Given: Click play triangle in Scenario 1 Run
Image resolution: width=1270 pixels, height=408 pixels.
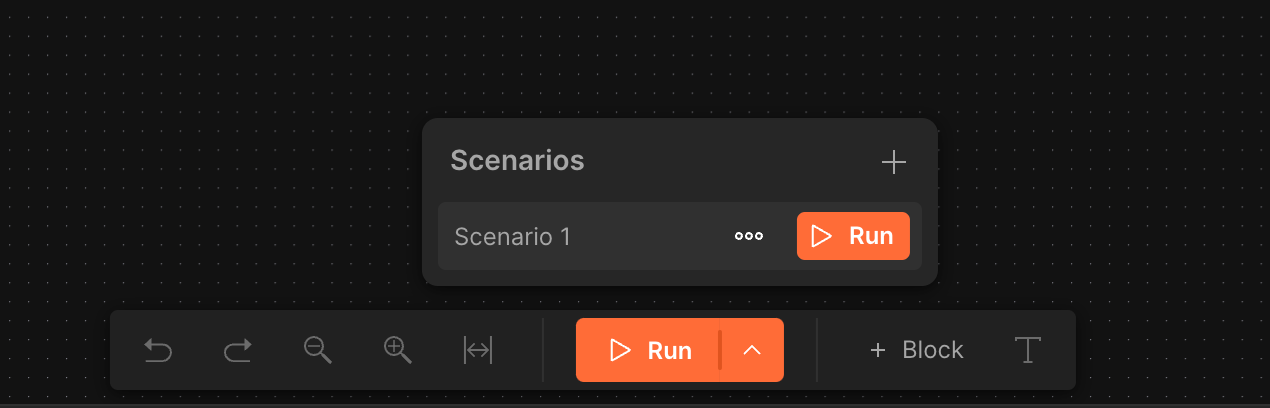Looking at the screenshot, I should [x=822, y=236].
